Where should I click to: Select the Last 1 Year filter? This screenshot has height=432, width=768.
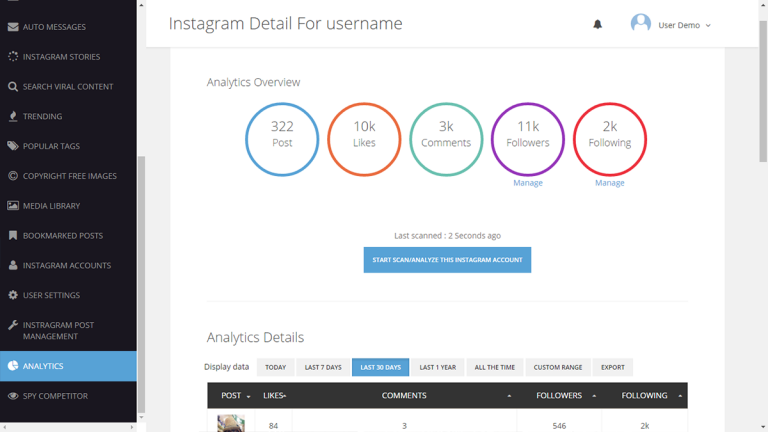click(x=437, y=367)
